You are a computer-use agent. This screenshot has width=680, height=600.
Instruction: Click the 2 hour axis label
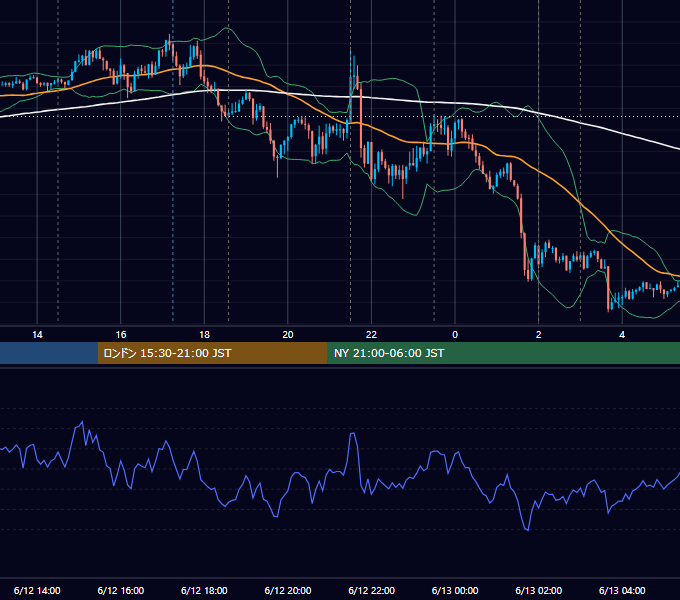[x=539, y=335]
